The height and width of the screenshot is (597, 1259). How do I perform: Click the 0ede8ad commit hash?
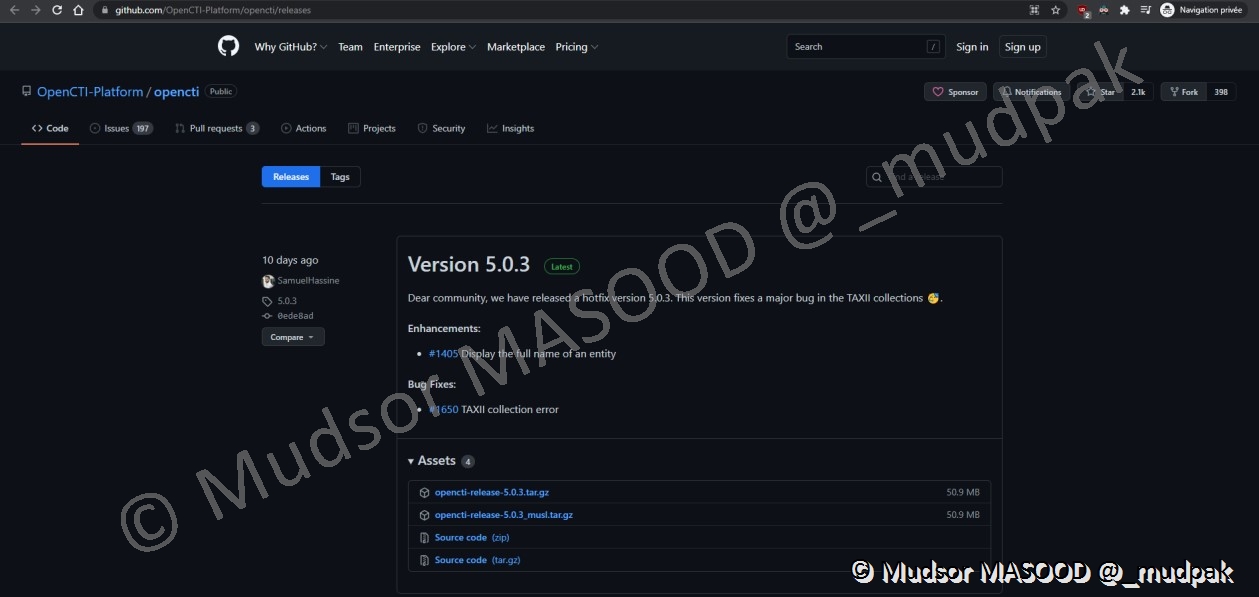click(295, 316)
